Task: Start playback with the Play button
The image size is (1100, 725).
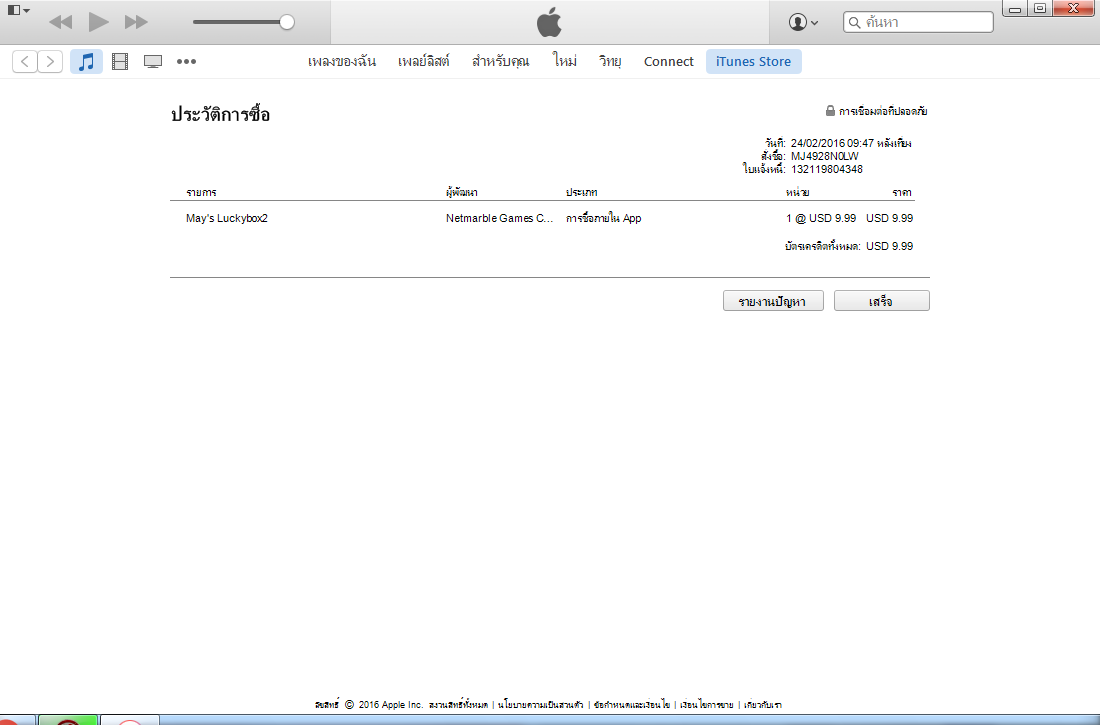Action: [98, 22]
